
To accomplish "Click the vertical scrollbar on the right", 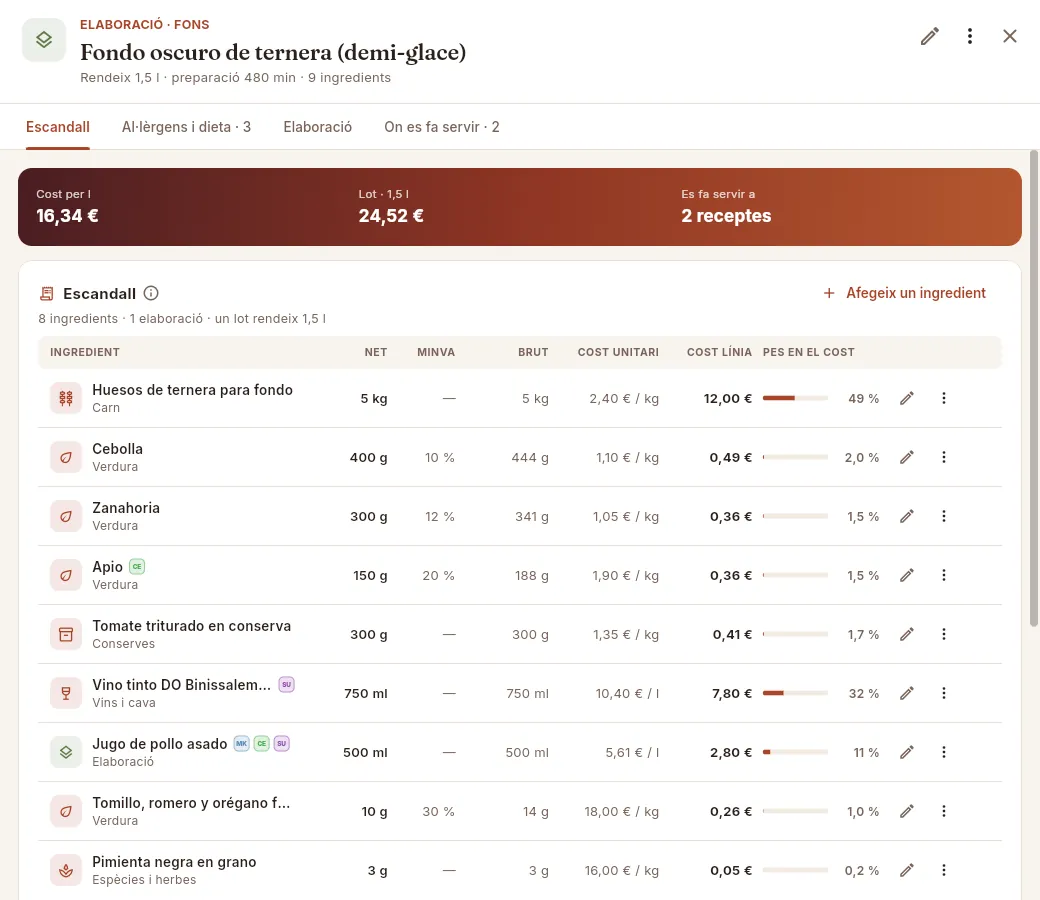I will pyautogui.click(x=1033, y=388).
